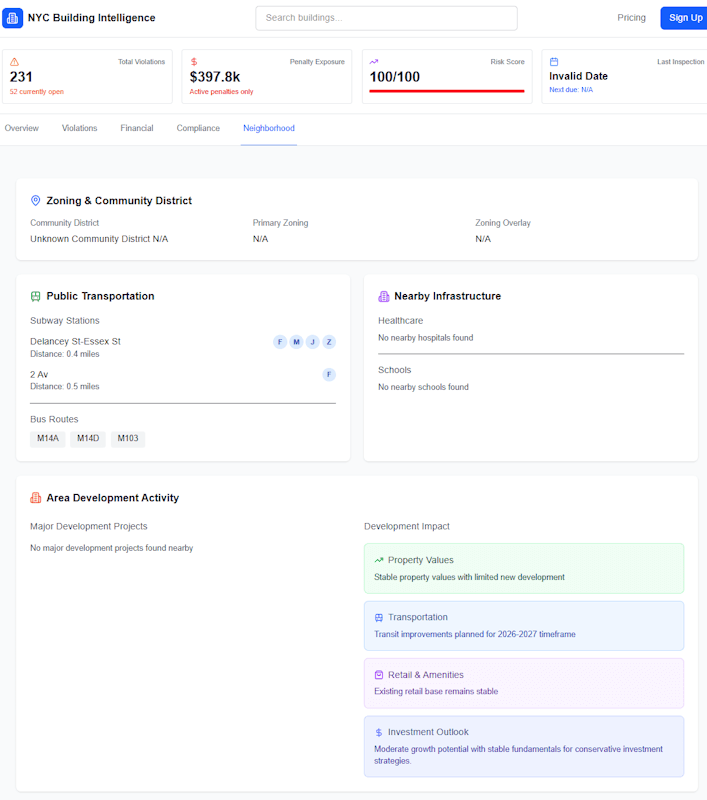Select the M14A bus route badge

47,439
